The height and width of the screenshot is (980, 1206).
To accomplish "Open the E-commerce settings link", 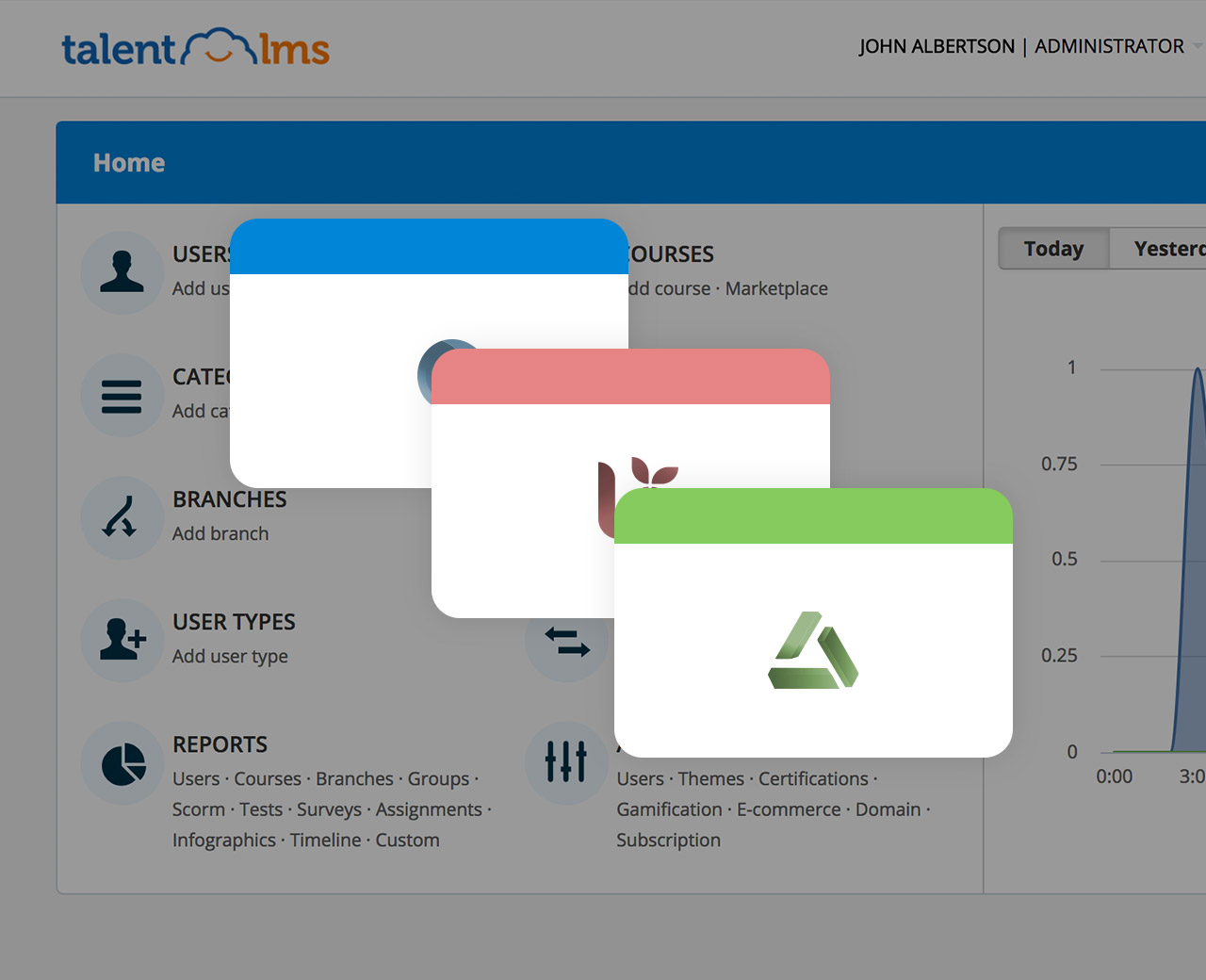I will coord(789,809).
